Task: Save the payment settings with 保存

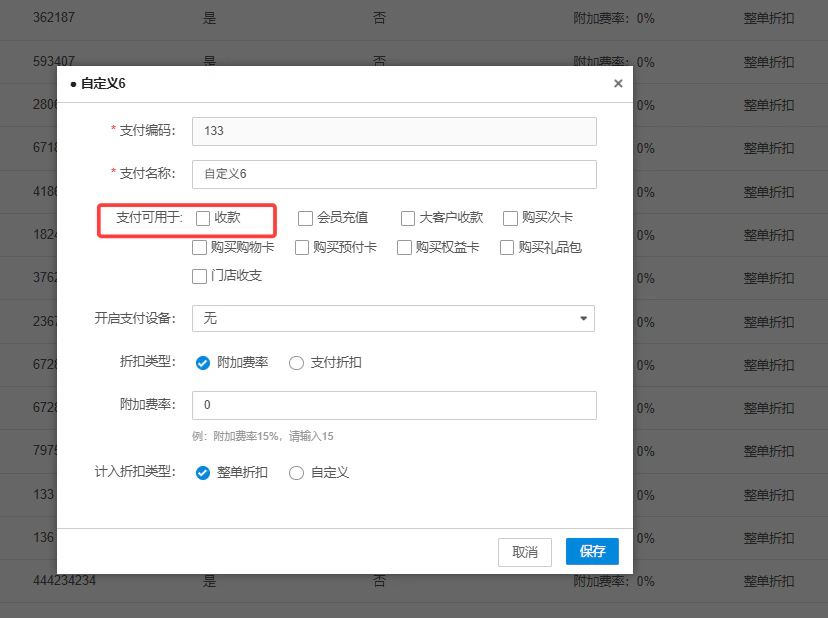Action: click(x=592, y=551)
